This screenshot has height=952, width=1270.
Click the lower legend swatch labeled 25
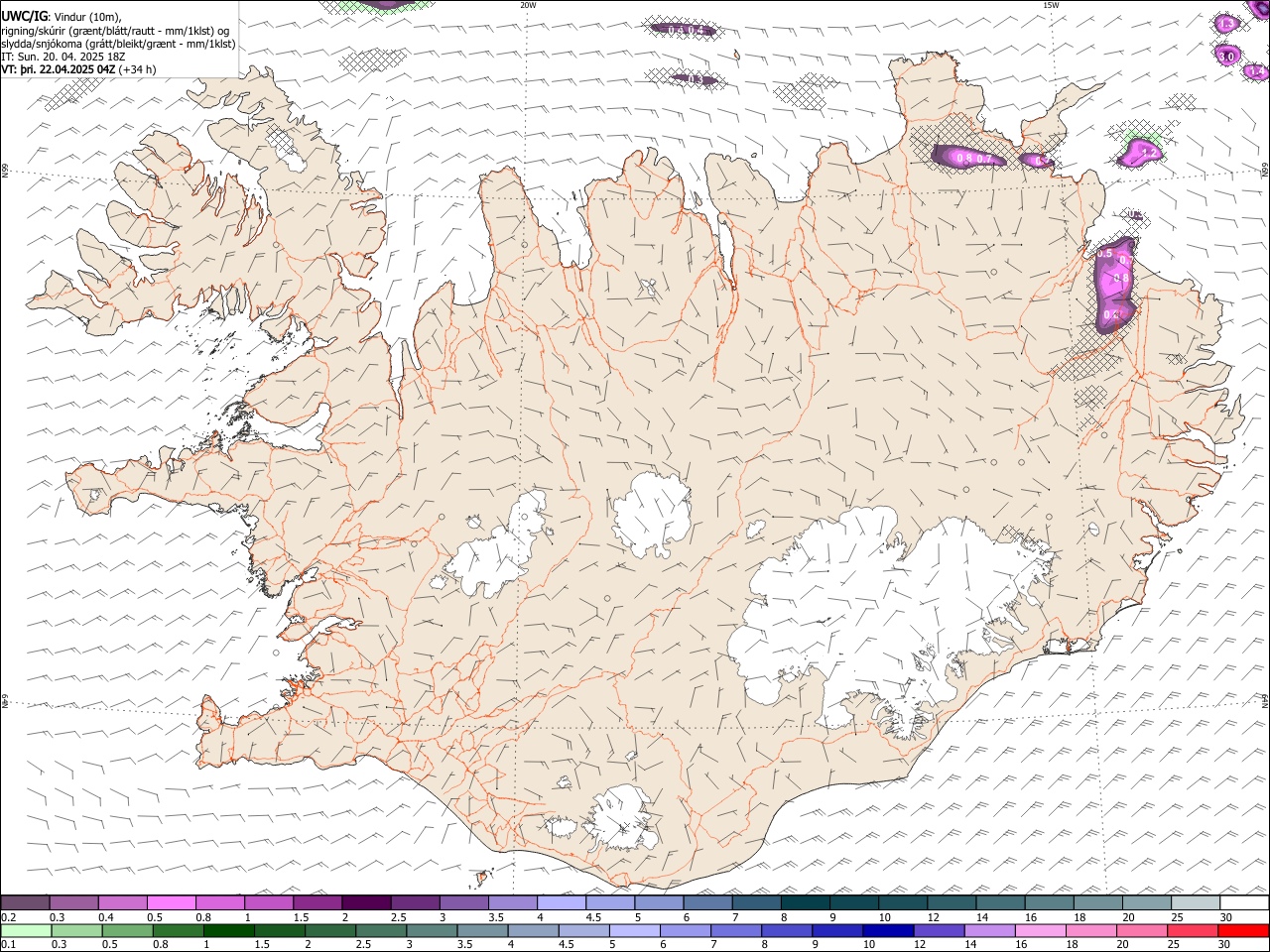[x=1193, y=930]
